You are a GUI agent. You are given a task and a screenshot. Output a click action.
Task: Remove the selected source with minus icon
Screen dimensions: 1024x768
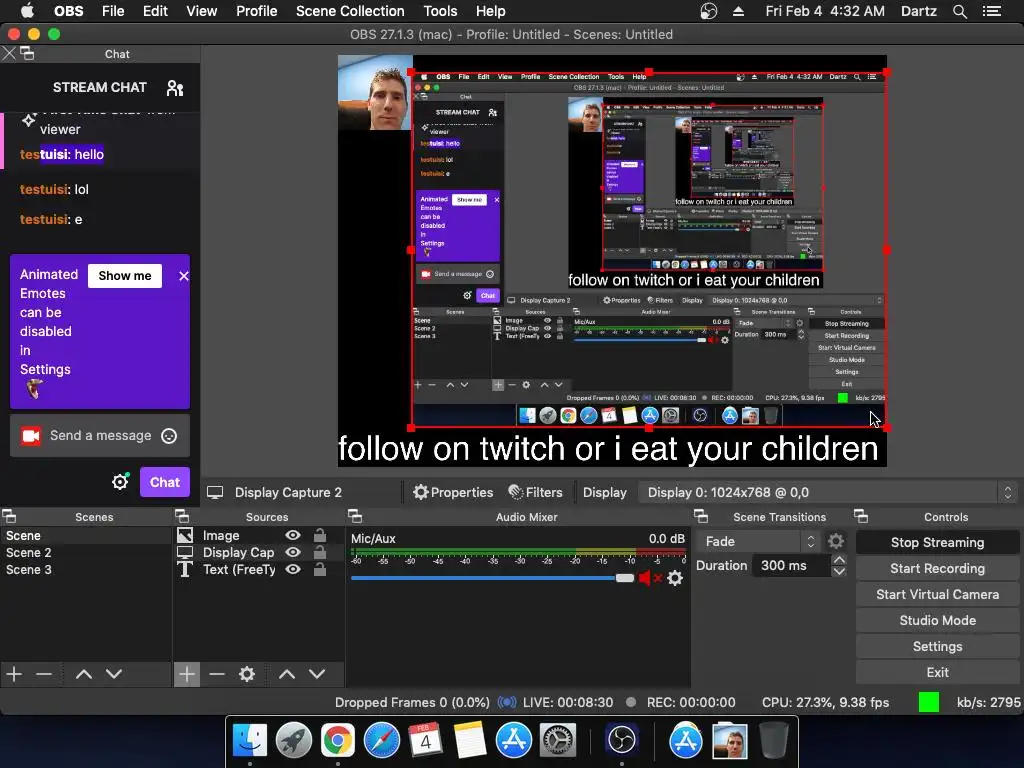217,674
